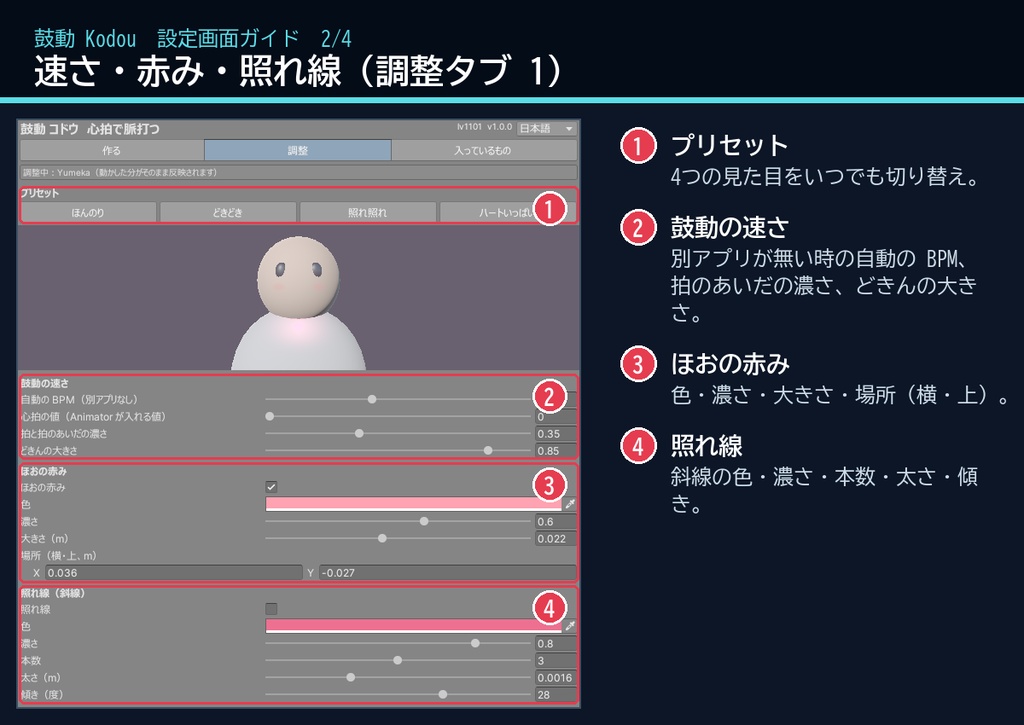Screen dimensions: 1024x725
Task: Click the 調整中：Yumeka status text
Action: [120, 172]
